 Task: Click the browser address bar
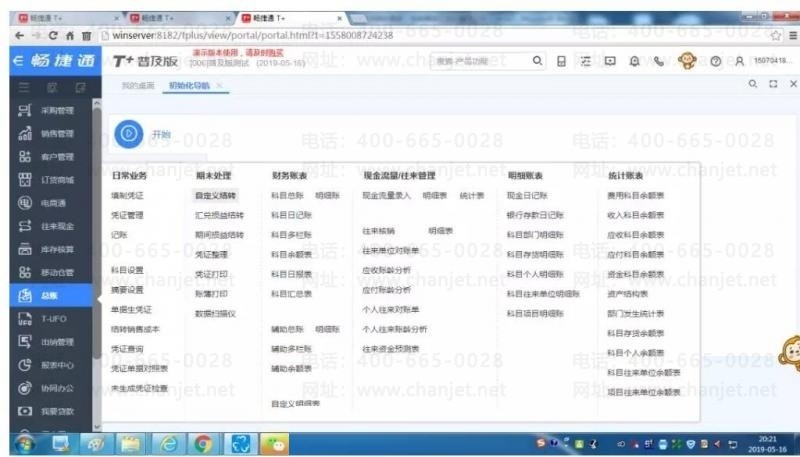[x=434, y=35]
